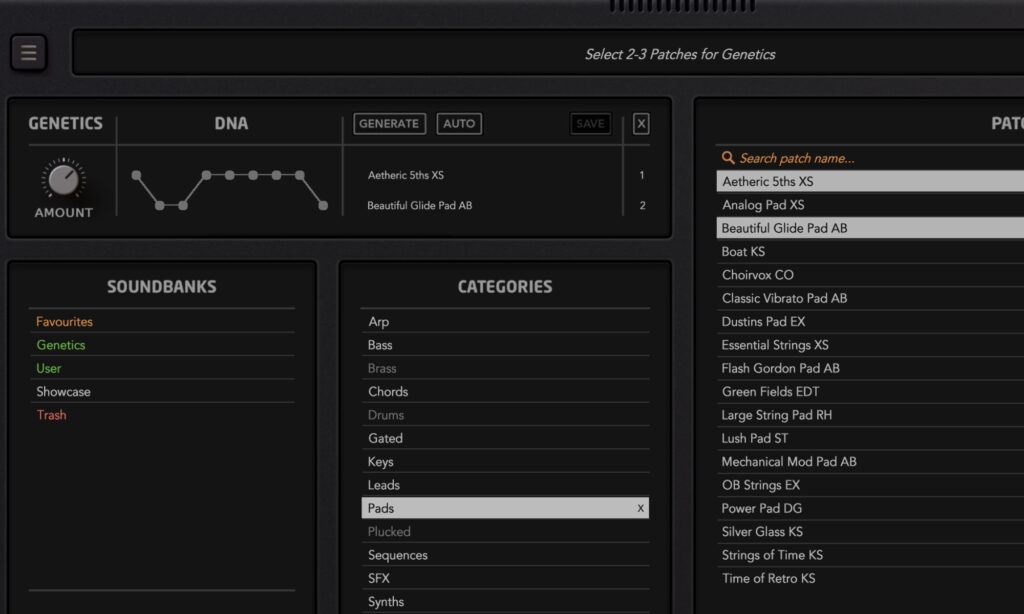The width and height of the screenshot is (1024, 614).
Task: Clear the Pads category filter
Action: 641,509
